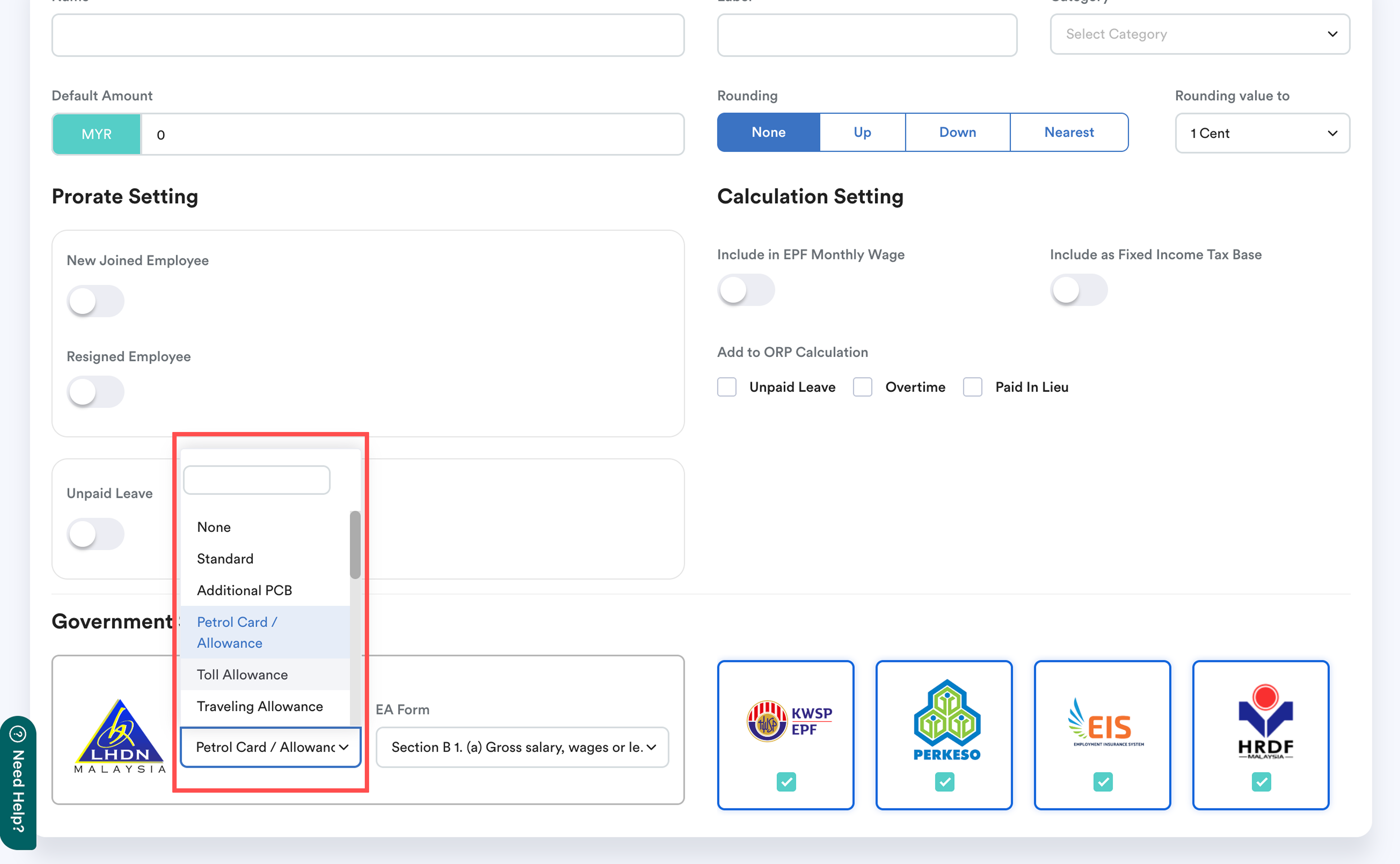Select the Up rounding button

tap(862, 133)
